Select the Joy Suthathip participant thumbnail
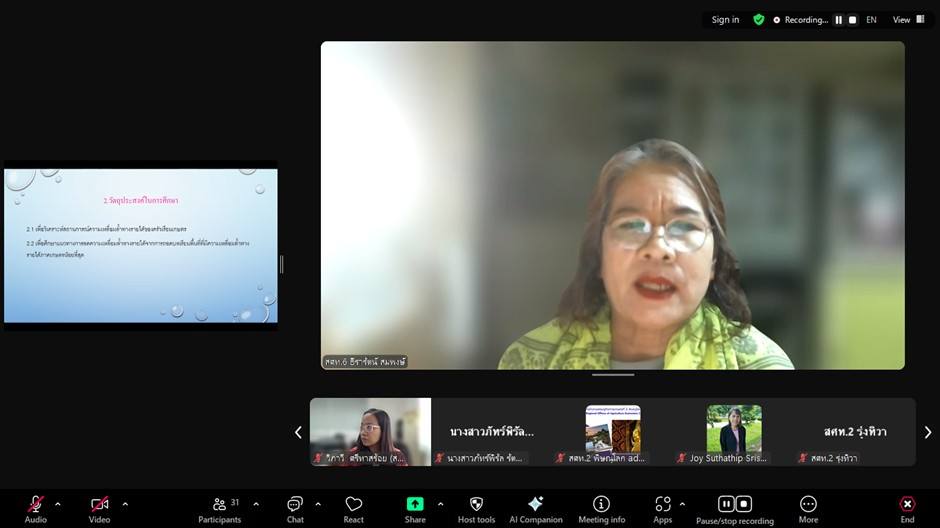 (x=733, y=432)
